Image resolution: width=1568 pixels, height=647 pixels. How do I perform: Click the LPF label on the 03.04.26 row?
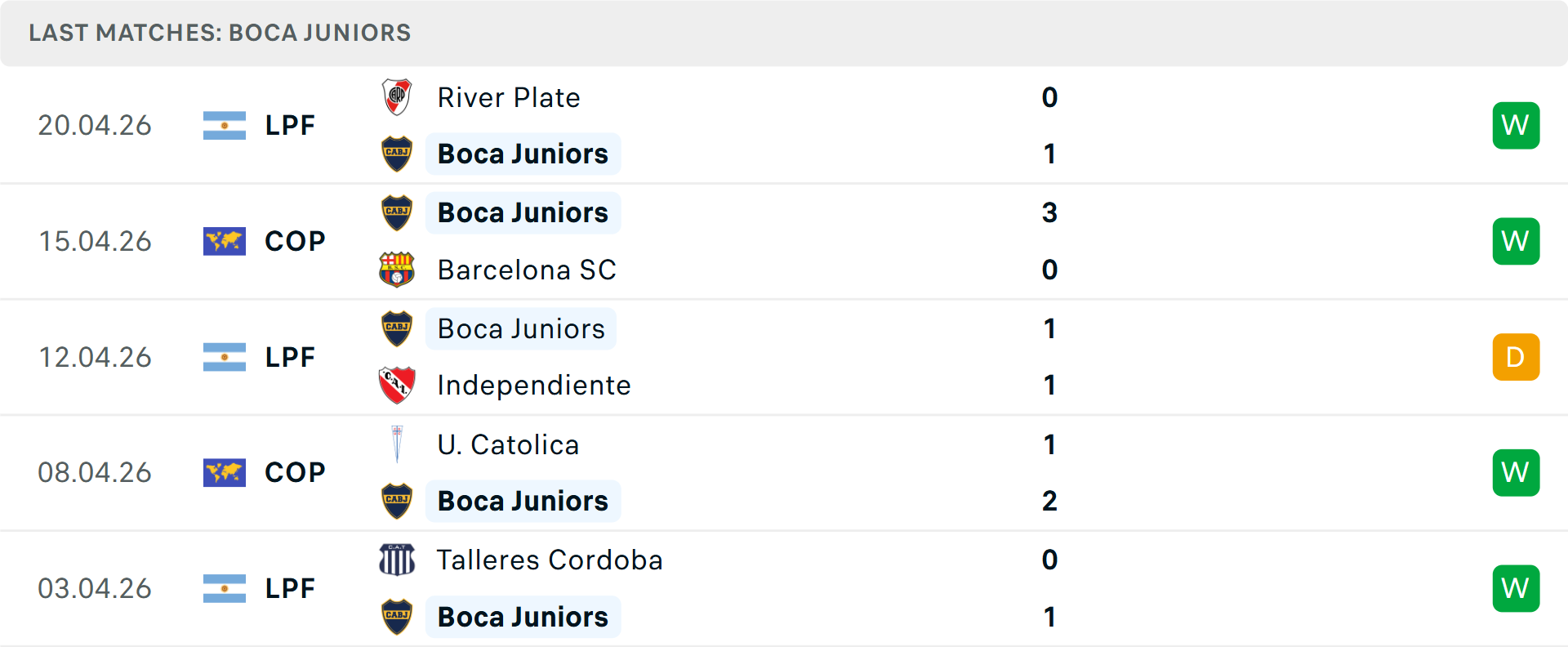pos(290,588)
